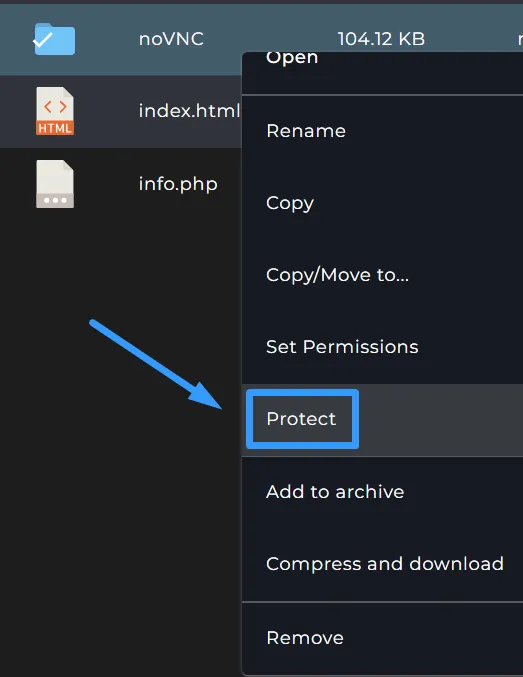
Task: Choose Compress and download
Action: pyautogui.click(x=382, y=564)
